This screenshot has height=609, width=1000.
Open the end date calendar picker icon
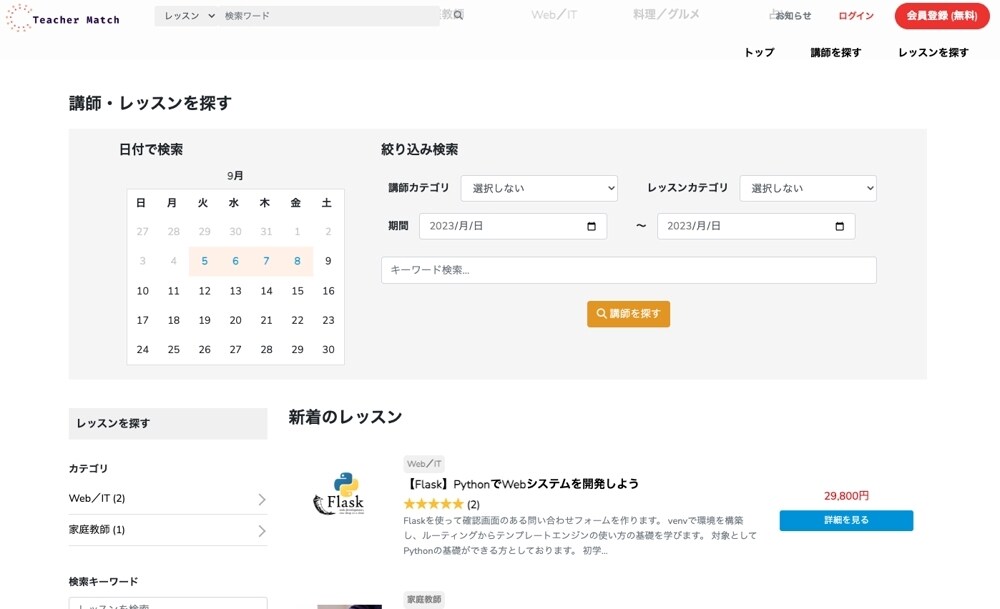[839, 226]
